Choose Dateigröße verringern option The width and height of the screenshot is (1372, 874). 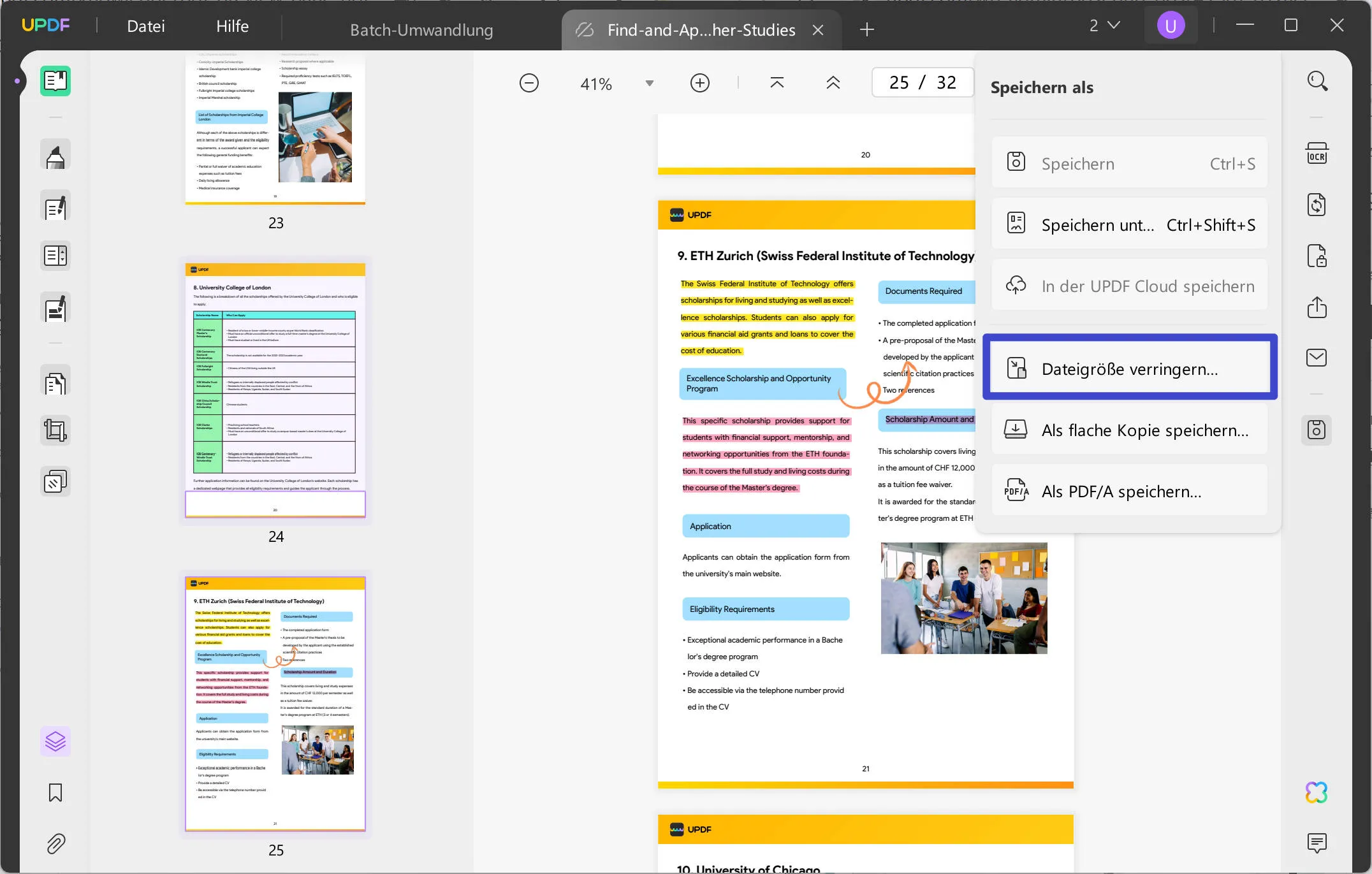click(x=1130, y=368)
